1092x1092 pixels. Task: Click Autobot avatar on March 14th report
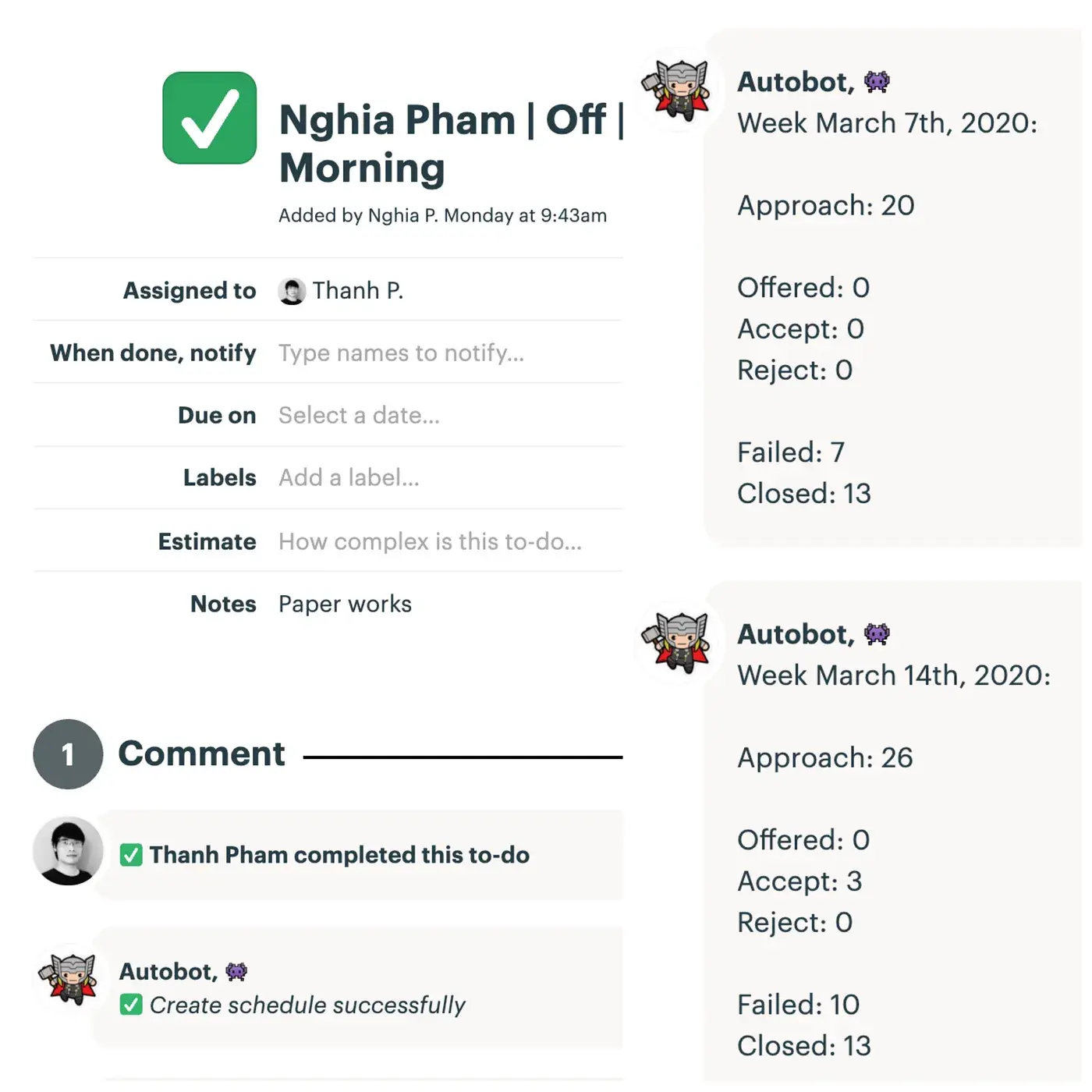(x=677, y=642)
